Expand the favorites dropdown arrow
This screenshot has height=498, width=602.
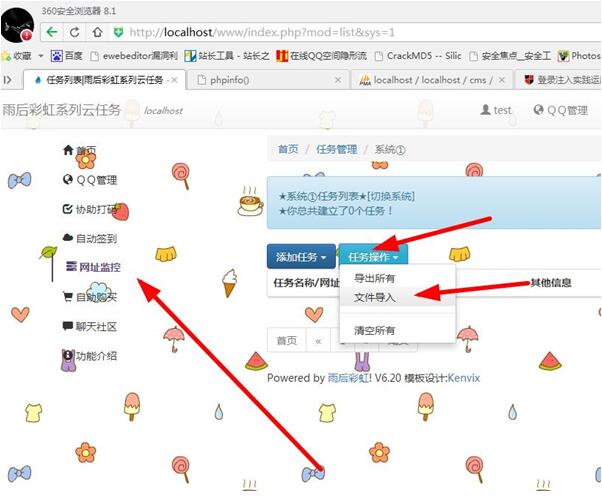[41, 56]
